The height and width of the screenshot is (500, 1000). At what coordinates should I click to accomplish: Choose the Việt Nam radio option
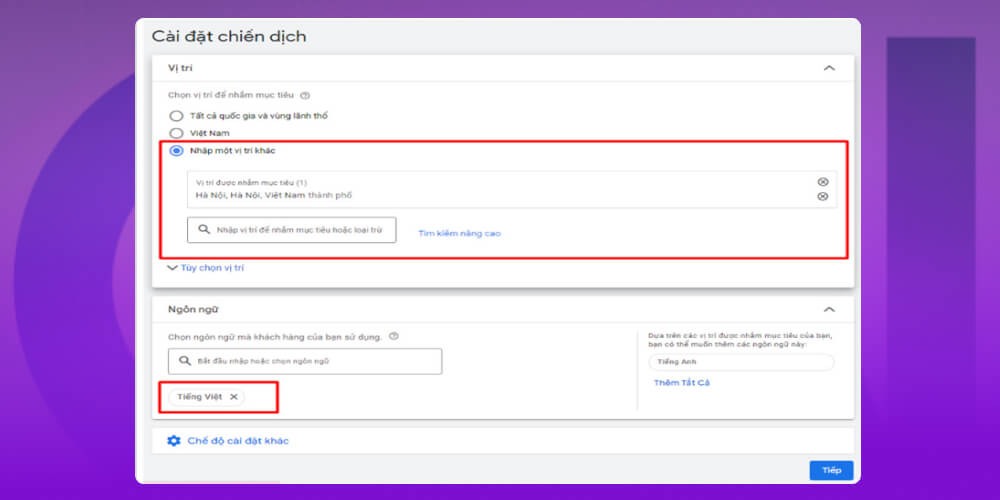pos(176,132)
